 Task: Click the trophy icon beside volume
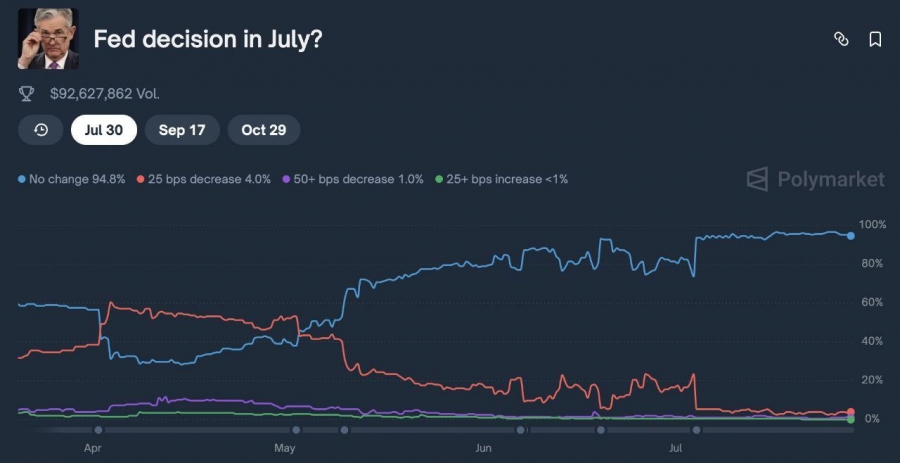(26, 94)
